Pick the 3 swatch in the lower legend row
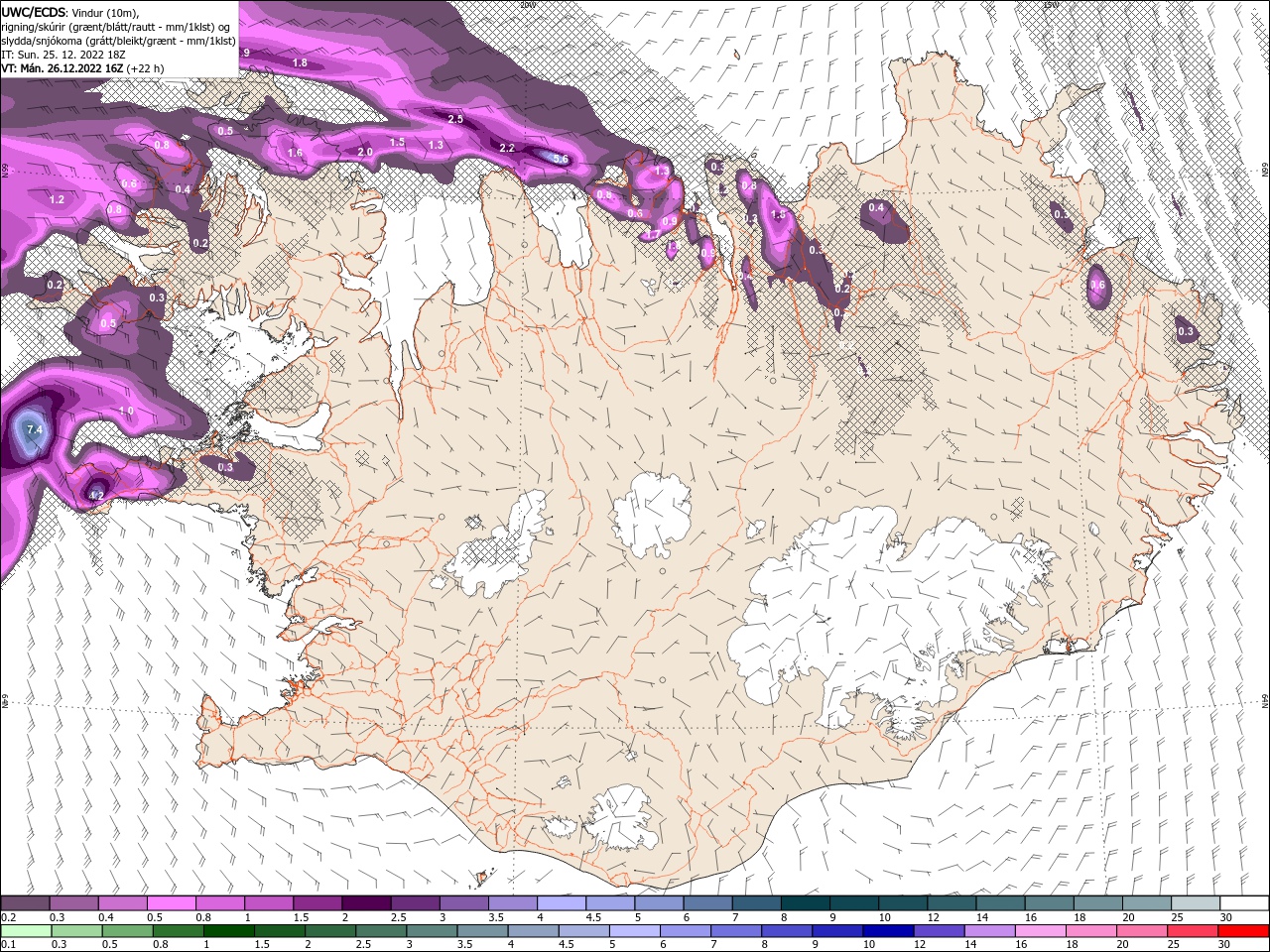 click(x=432, y=929)
